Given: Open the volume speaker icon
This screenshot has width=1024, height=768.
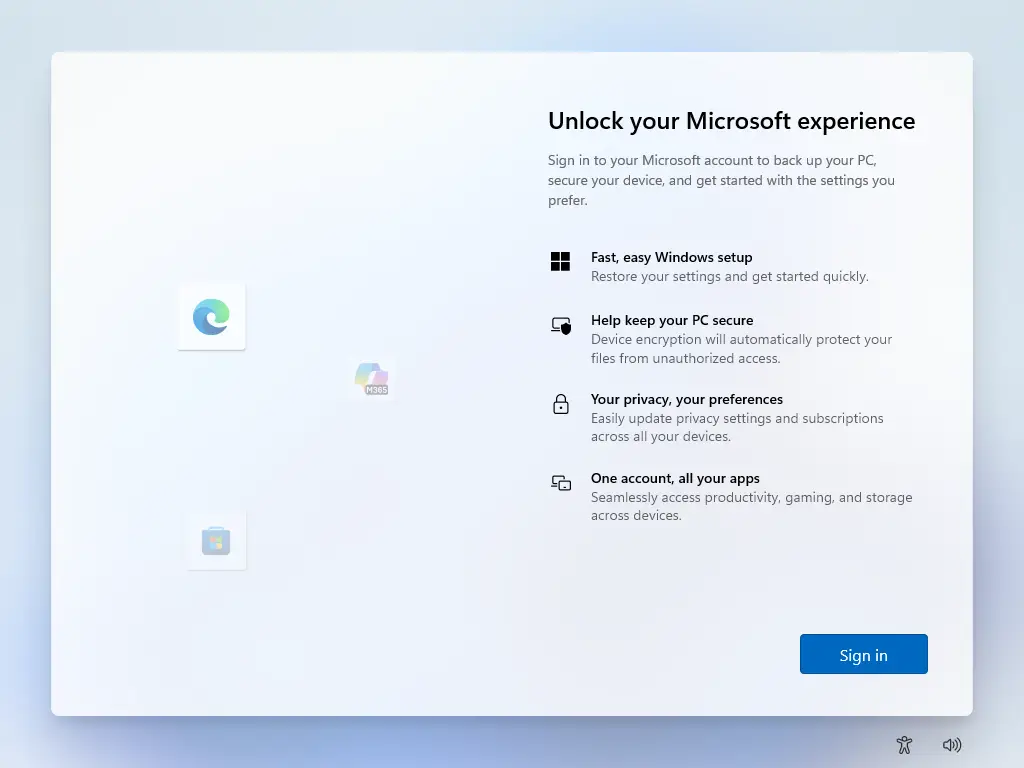Looking at the screenshot, I should click(x=952, y=744).
